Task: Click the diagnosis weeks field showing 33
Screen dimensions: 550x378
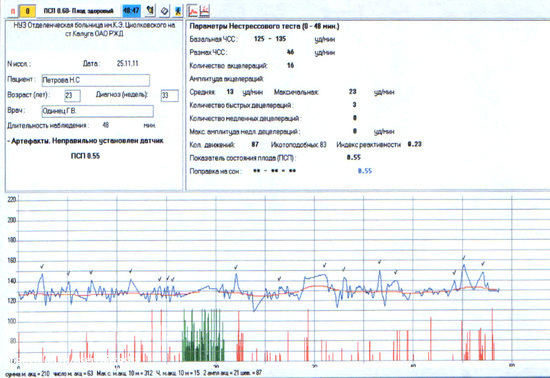Action: click(169, 96)
